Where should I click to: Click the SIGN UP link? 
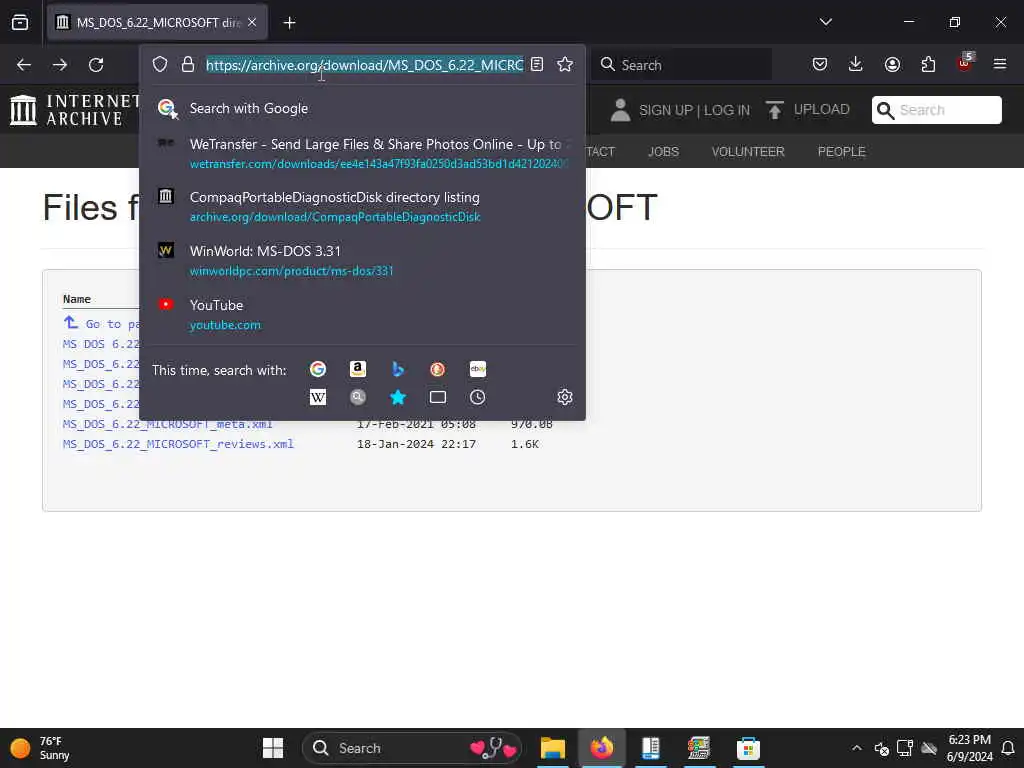(665, 110)
